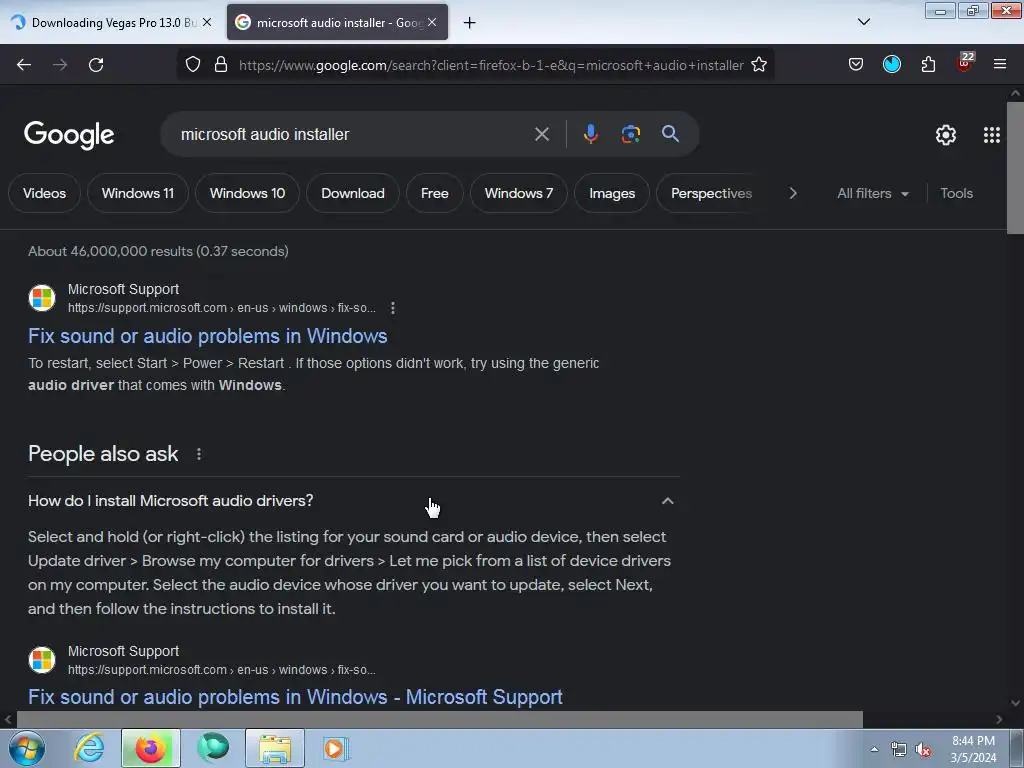This screenshot has width=1024, height=768.
Task: Open the tracking protection shield icon
Action: pos(193,65)
